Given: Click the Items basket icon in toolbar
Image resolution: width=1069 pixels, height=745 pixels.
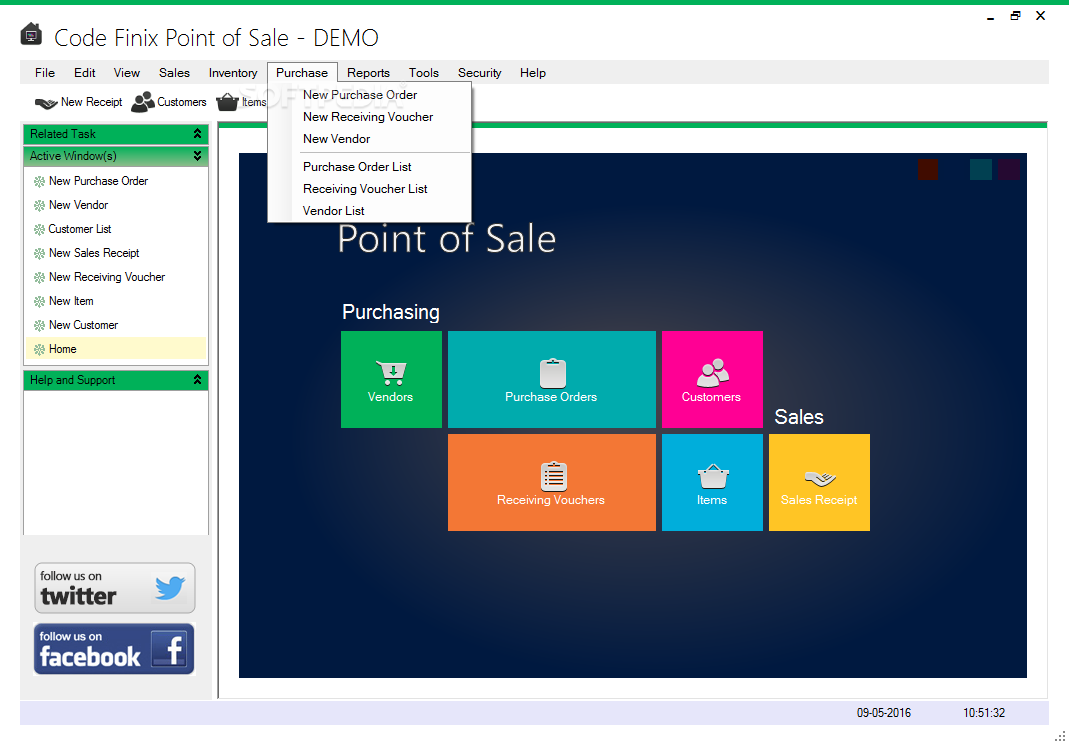Looking at the screenshot, I should (x=227, y=102).
